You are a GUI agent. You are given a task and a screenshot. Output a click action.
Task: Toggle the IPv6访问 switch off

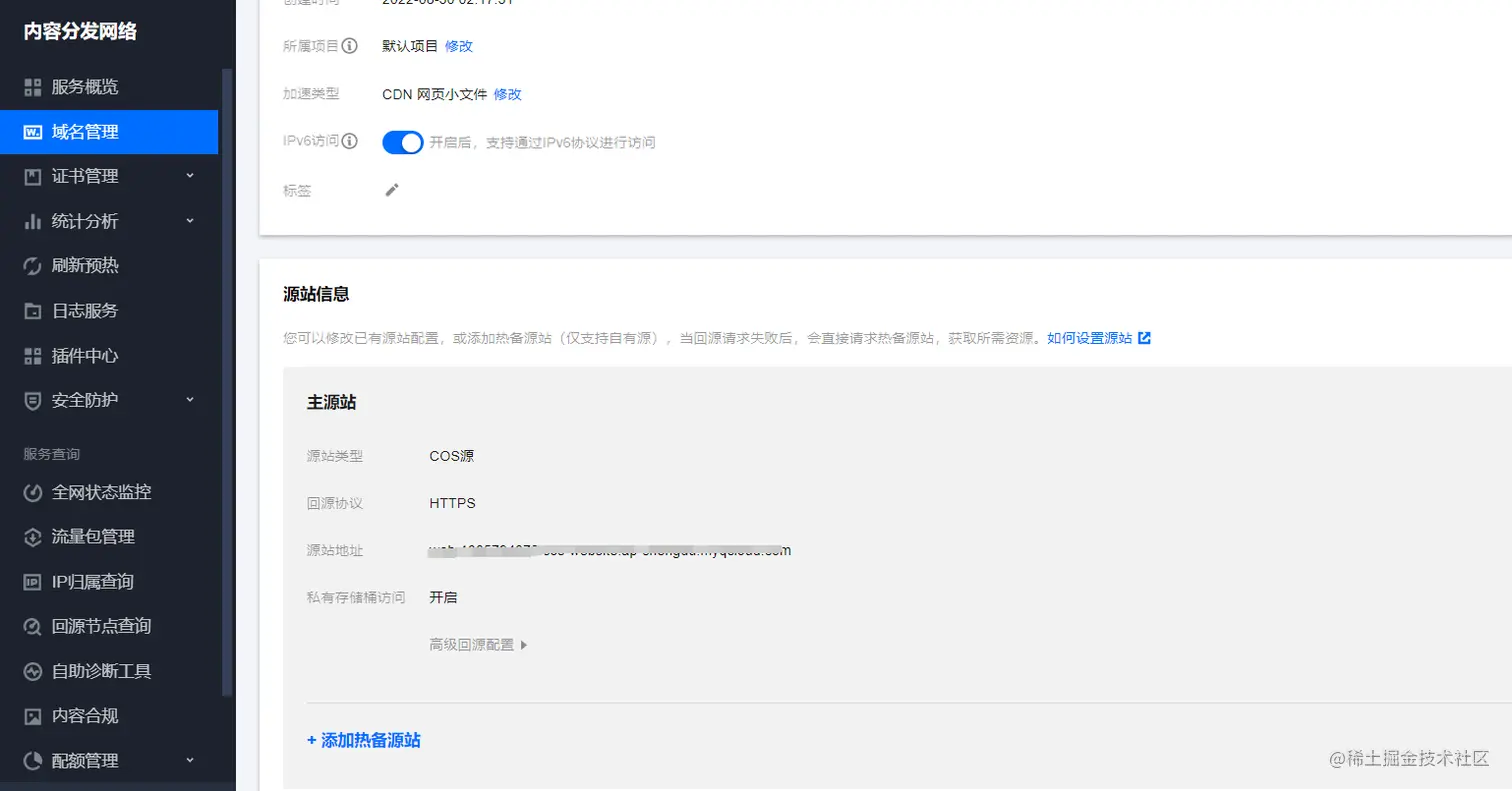point(403,142)
